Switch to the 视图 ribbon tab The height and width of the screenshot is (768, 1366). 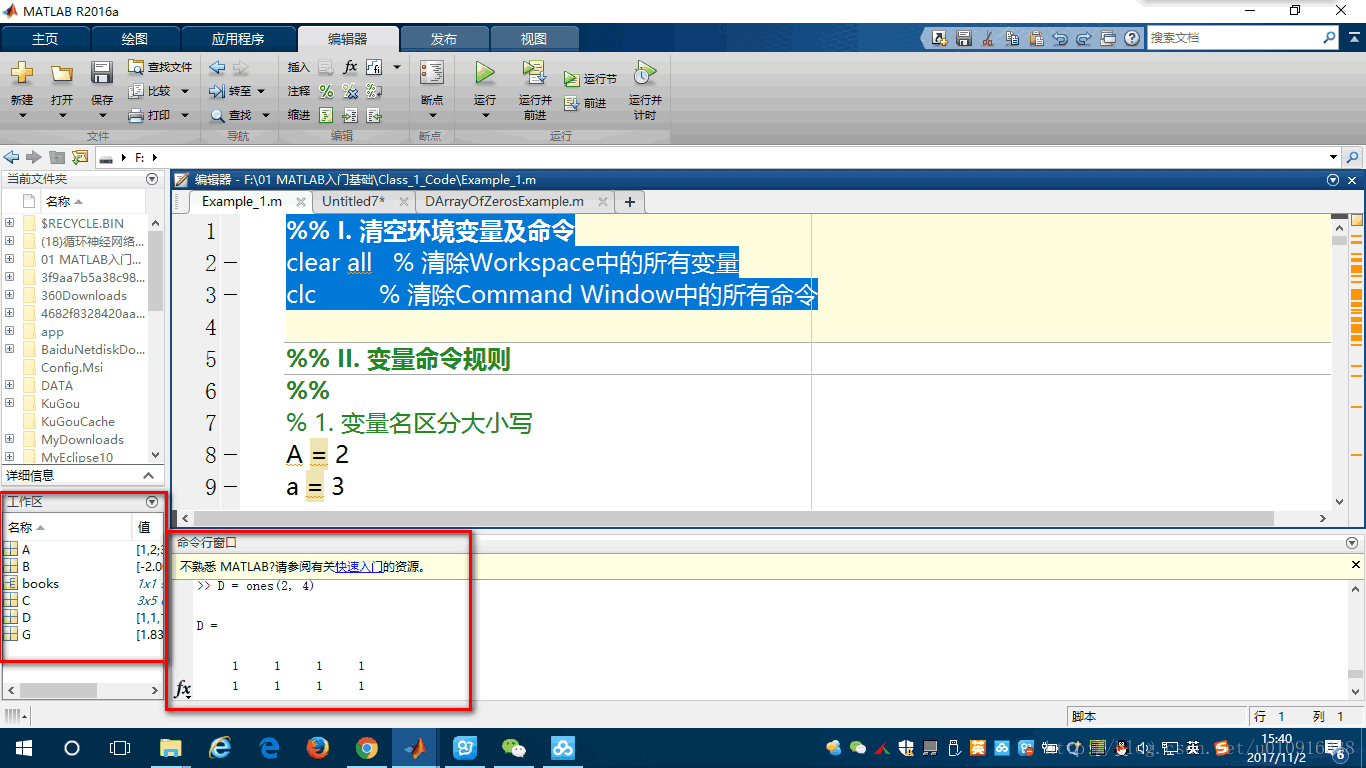click(534, 39)
